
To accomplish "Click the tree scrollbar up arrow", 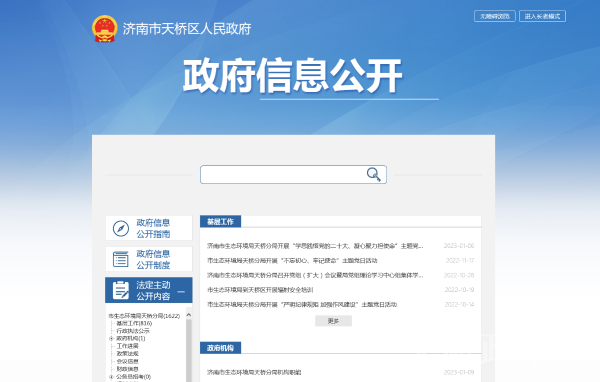I will point(189,315).
